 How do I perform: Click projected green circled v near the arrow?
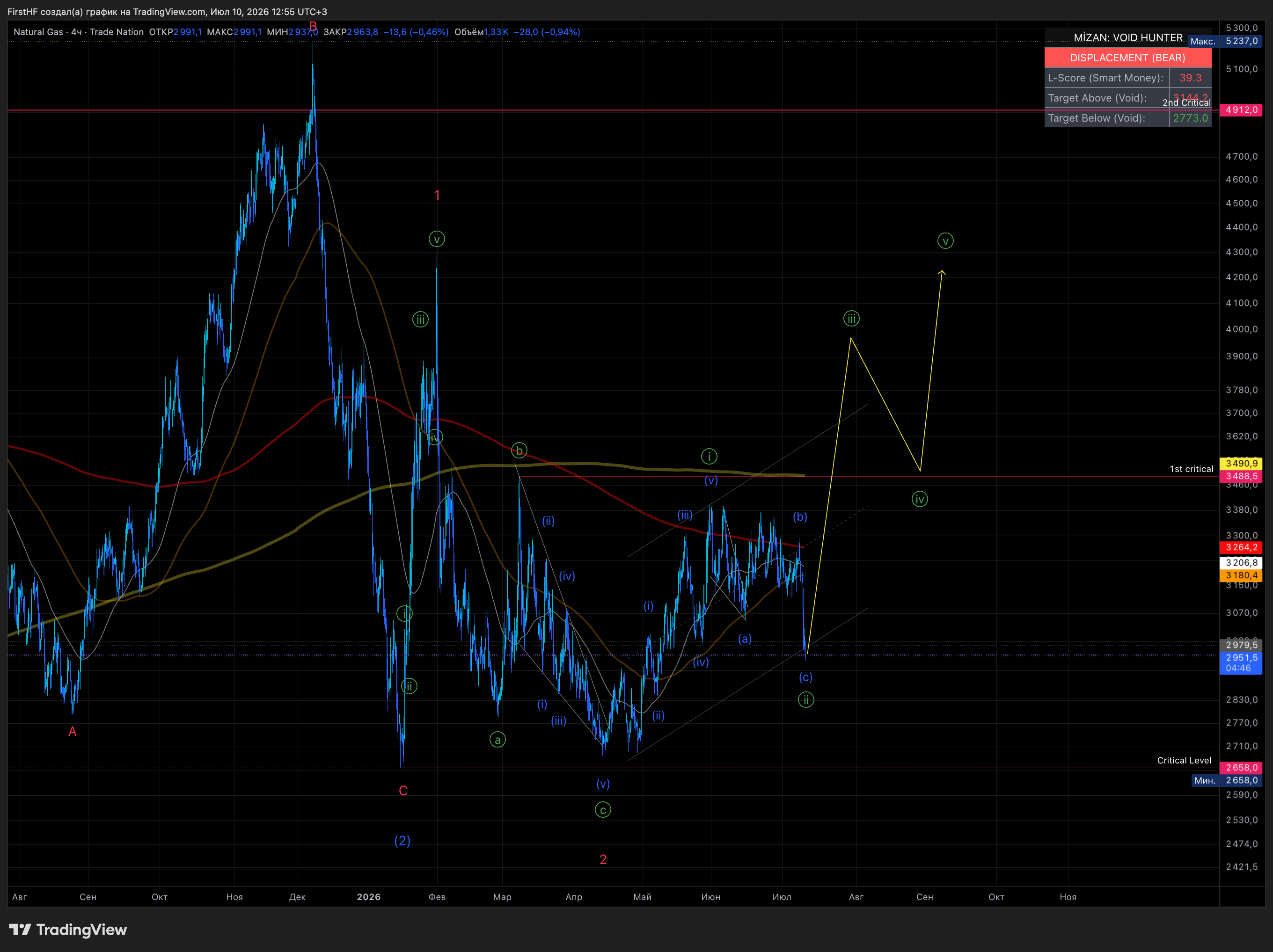(945, 241)
